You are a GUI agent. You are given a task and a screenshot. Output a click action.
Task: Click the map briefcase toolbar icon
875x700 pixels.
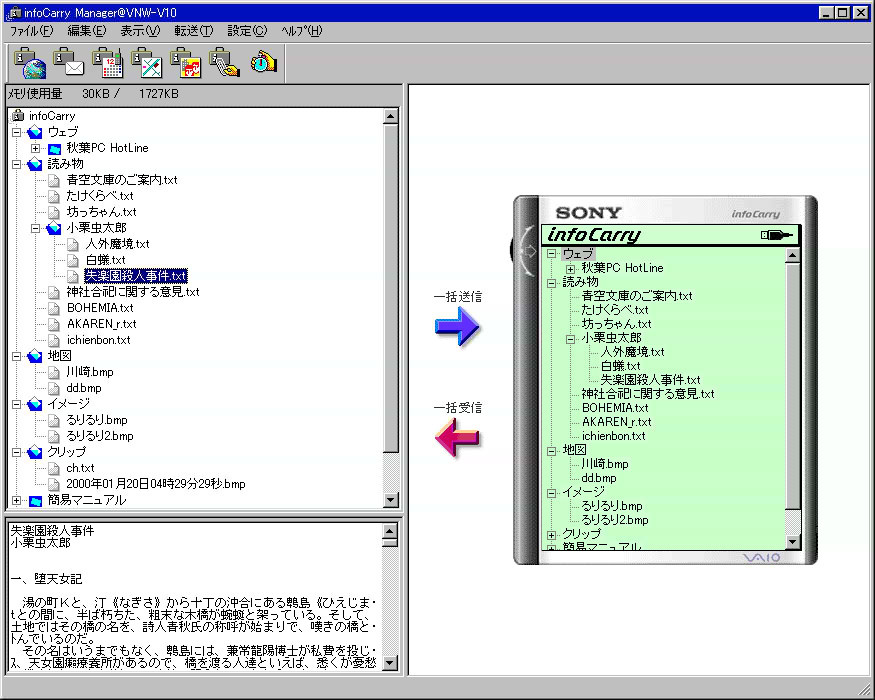147,63
